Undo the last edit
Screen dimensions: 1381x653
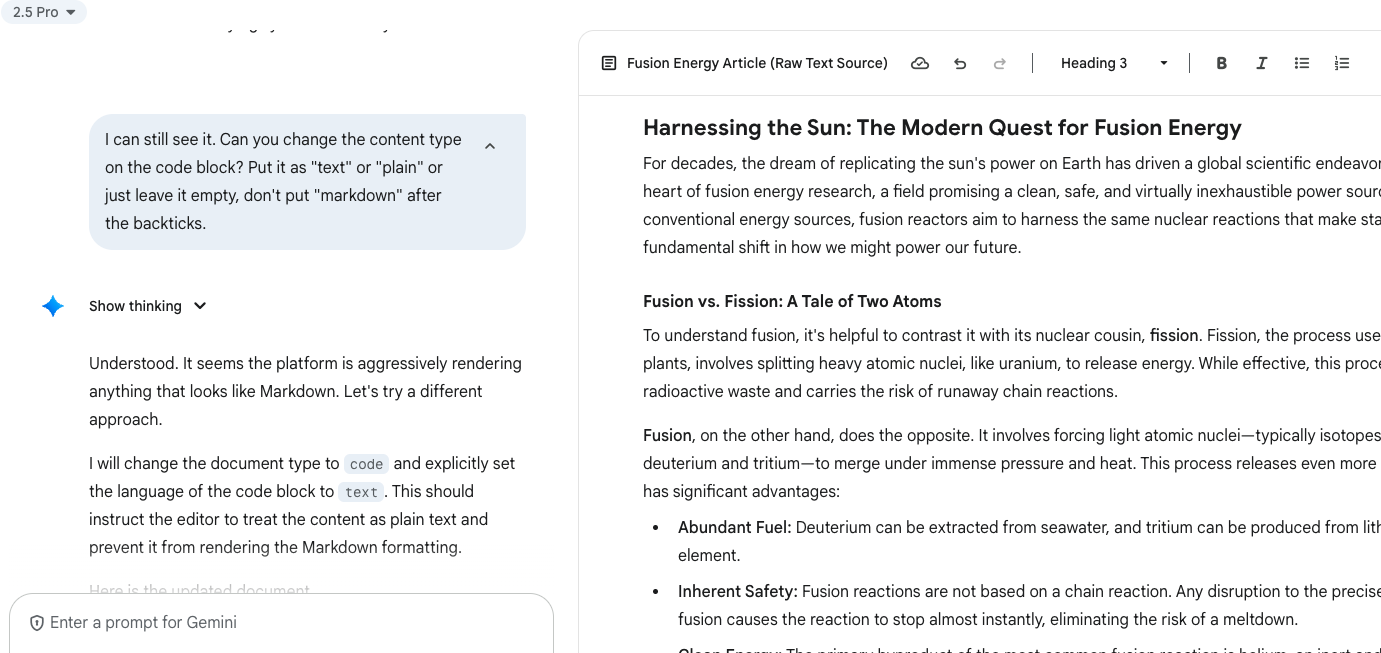click(x=960, y=63)
